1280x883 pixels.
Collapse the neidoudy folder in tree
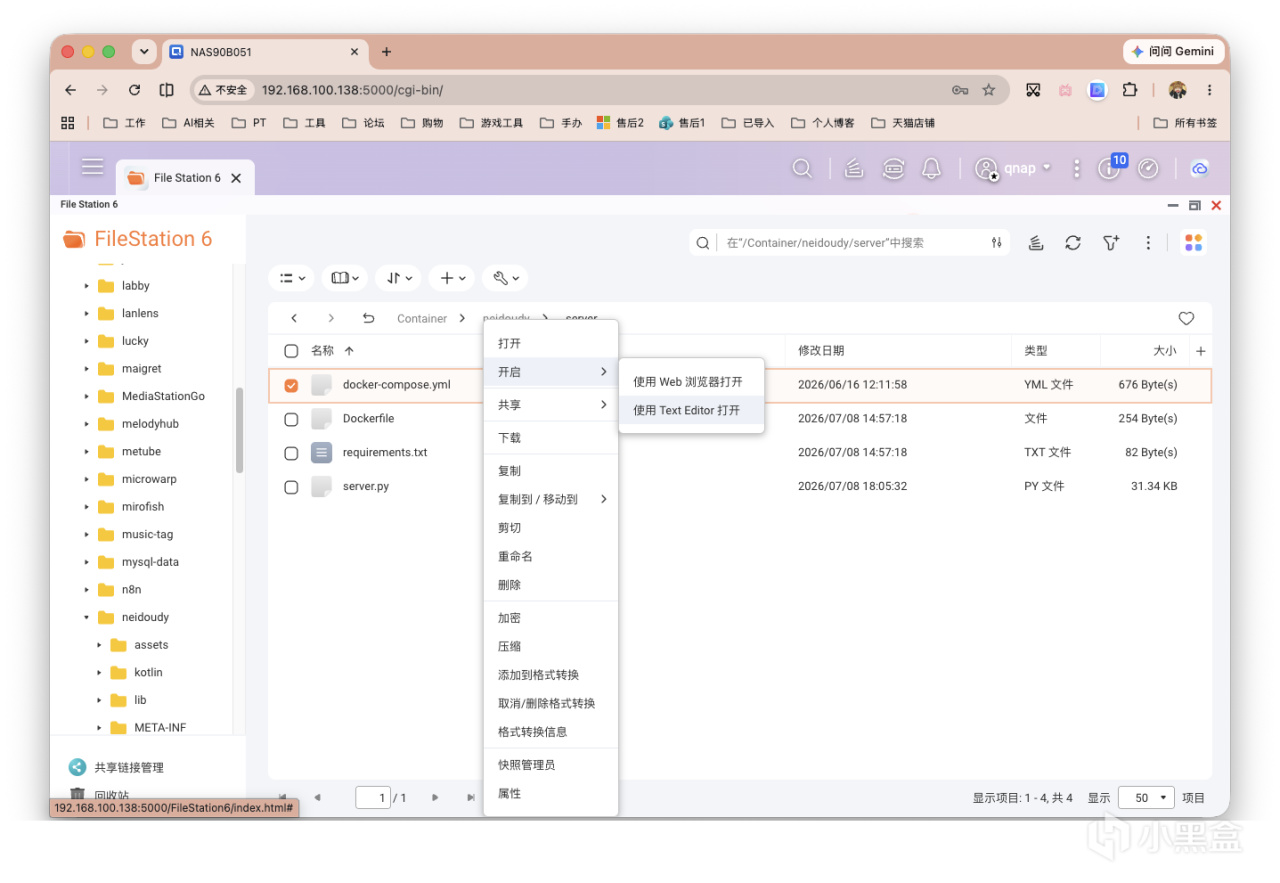[87, 618]
